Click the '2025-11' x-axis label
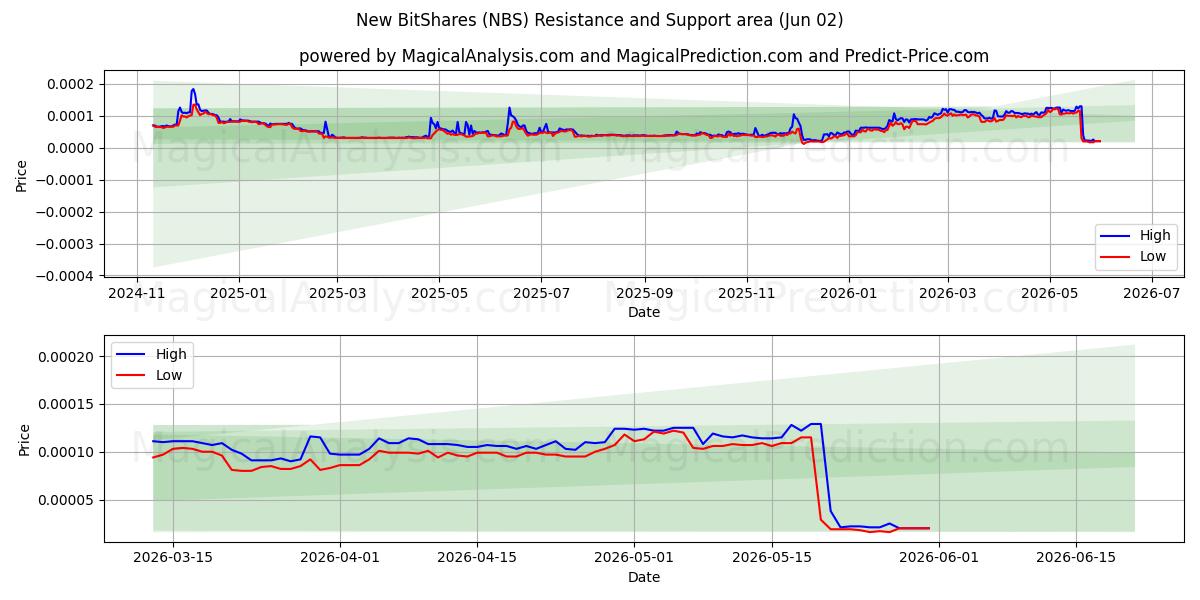 pyautogui.click(x=746, y=294)
